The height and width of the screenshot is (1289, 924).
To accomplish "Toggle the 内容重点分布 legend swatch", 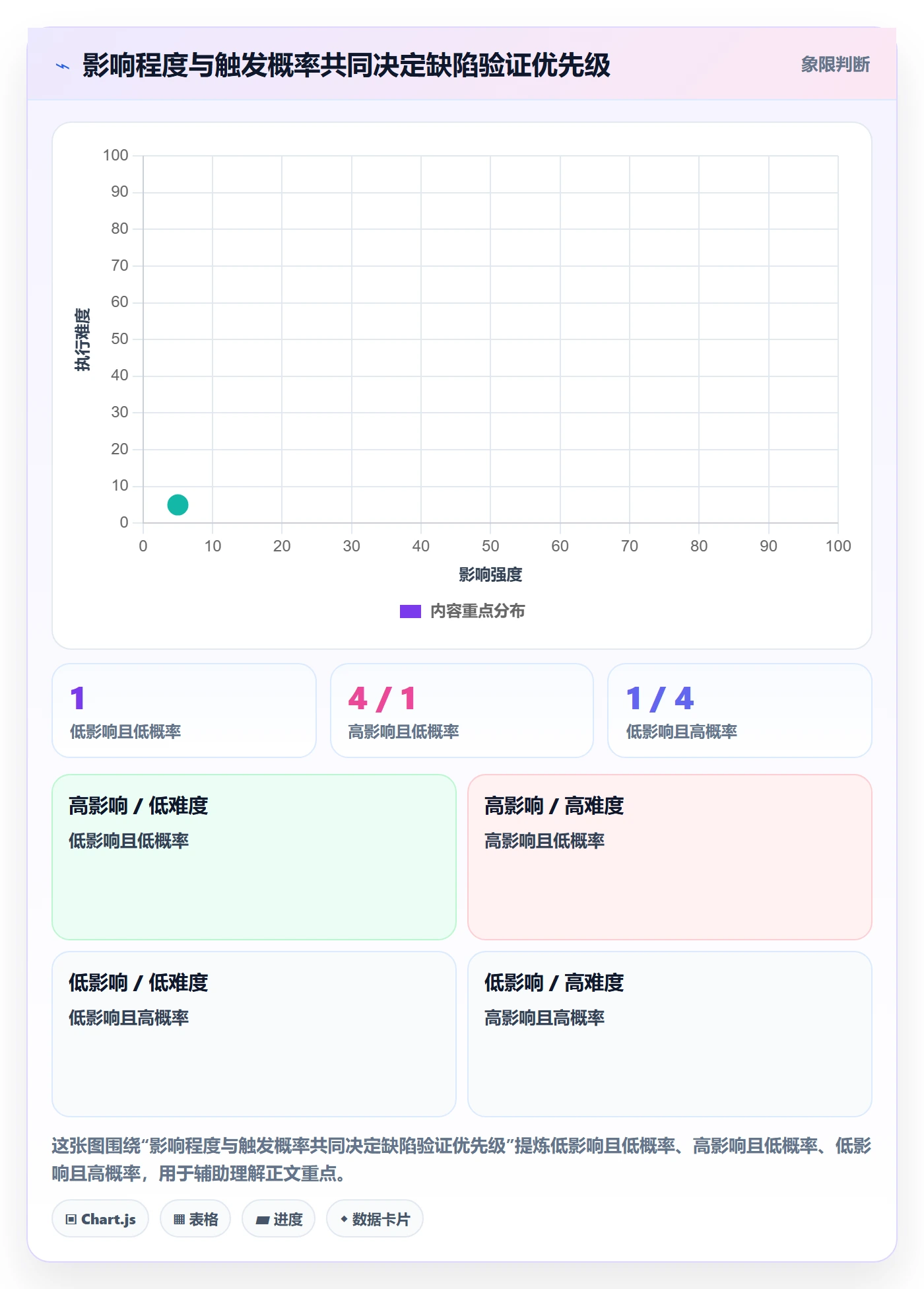I will [x=410, y=611].
